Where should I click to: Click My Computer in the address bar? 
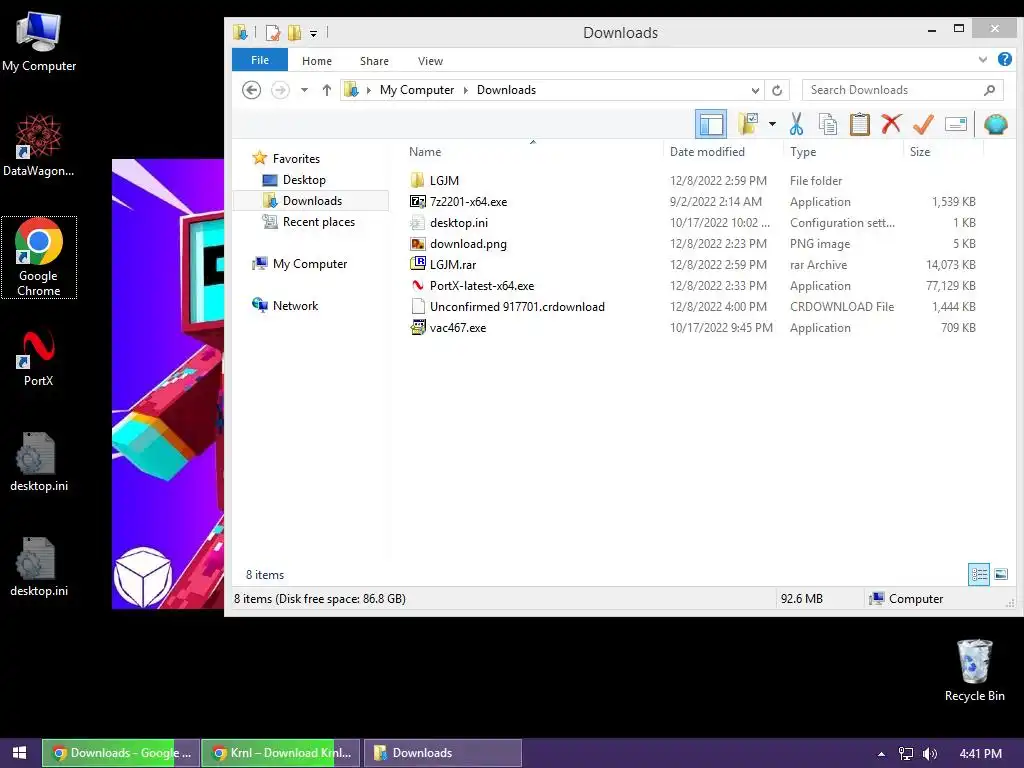(417, 89)
